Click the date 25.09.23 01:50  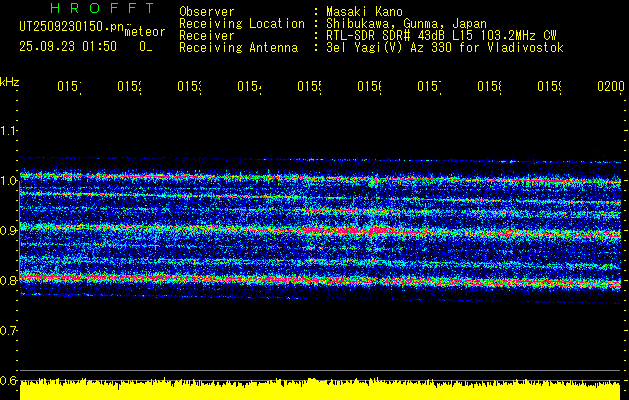coord(68,47)
